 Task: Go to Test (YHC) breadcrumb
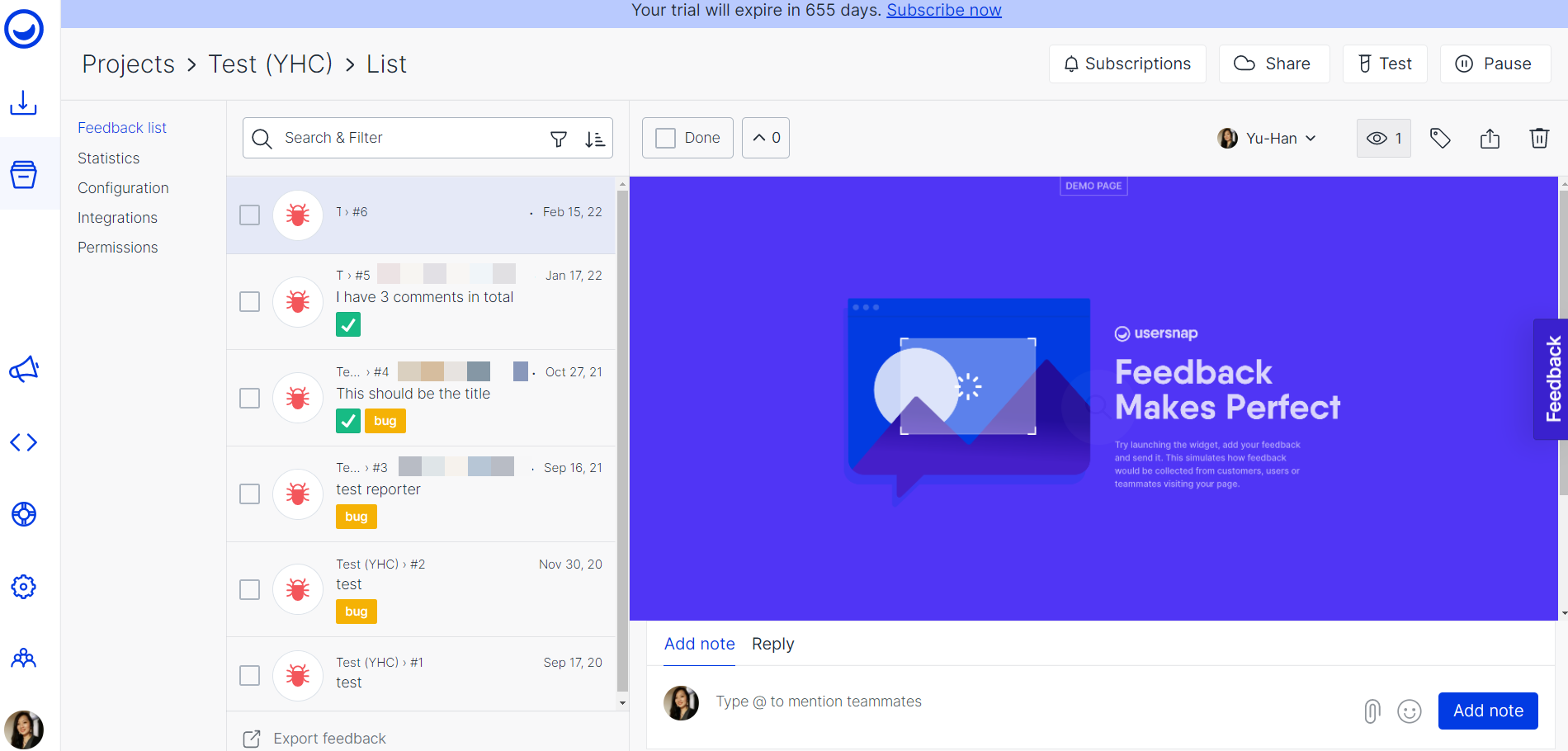[x=271, y=64]
